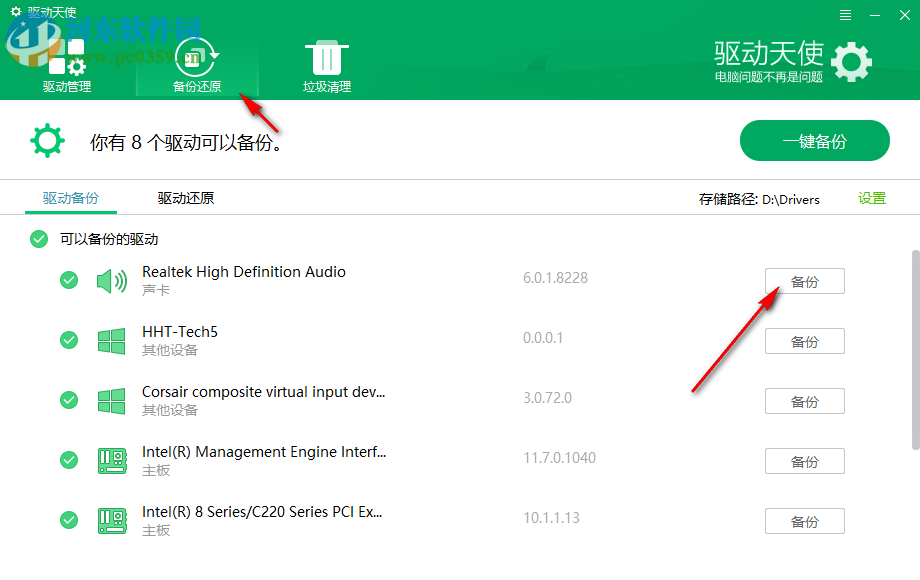The image size is (920, 580).
Task: Toggle the checkmark next to HHT-Tech5
Action: pos(68,340)
